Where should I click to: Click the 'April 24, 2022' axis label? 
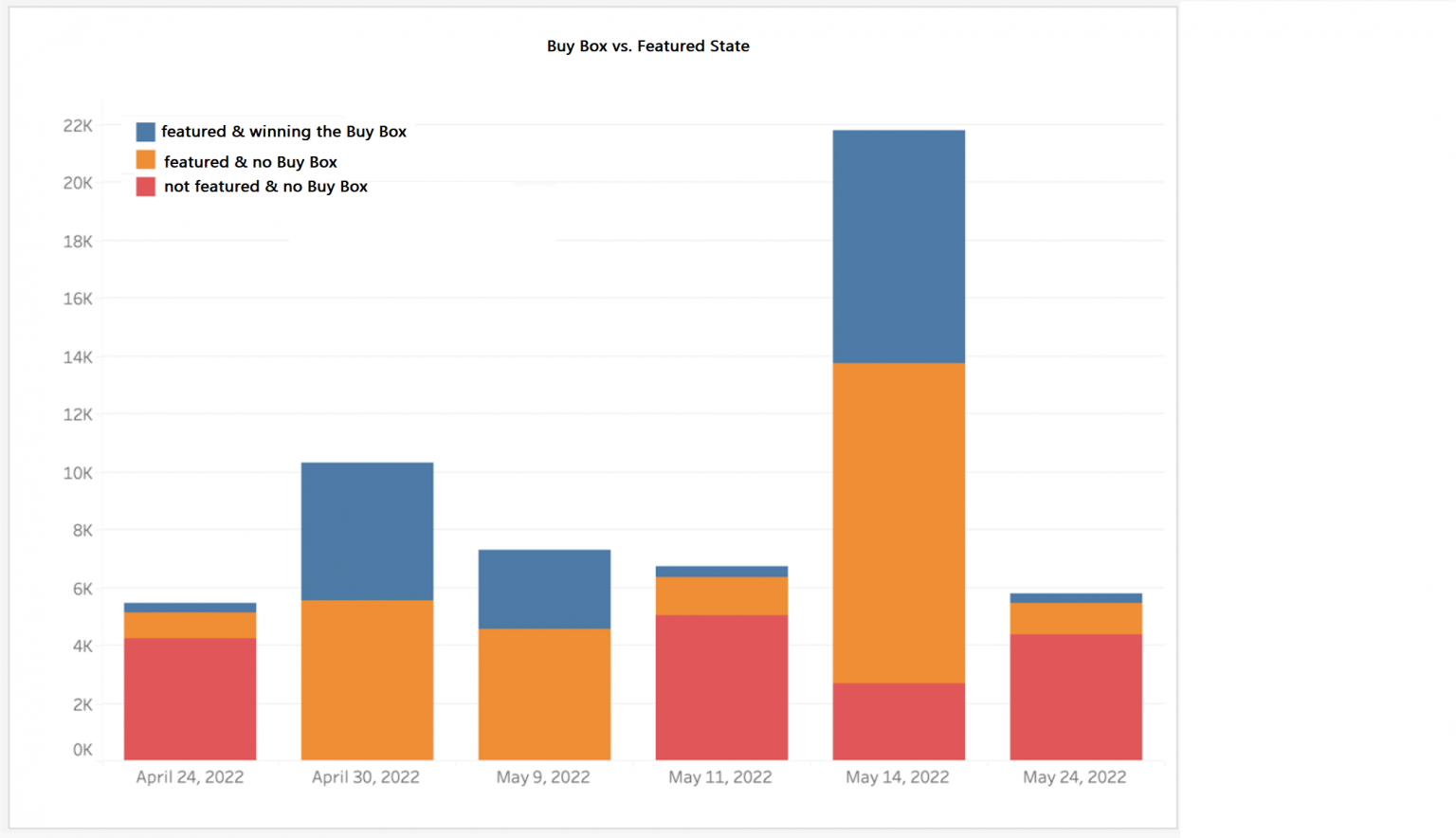[190, 777]
